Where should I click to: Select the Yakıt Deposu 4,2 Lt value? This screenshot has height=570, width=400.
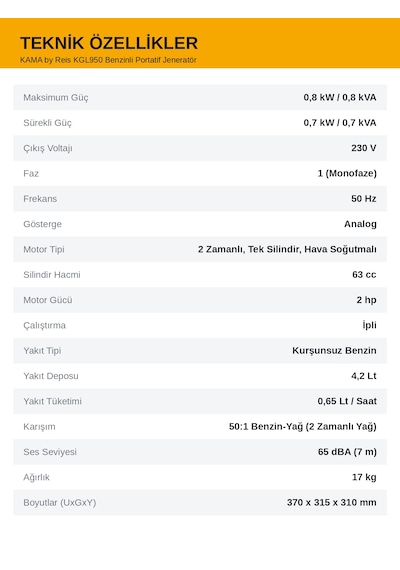[364, 376]
